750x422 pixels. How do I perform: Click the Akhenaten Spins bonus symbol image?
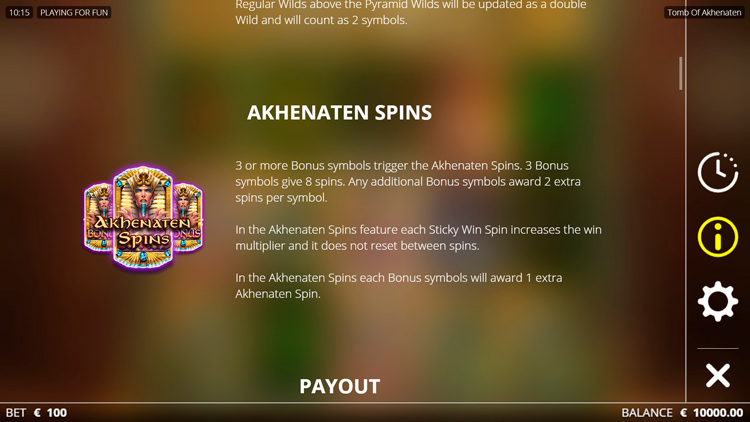tap(143, 218)
